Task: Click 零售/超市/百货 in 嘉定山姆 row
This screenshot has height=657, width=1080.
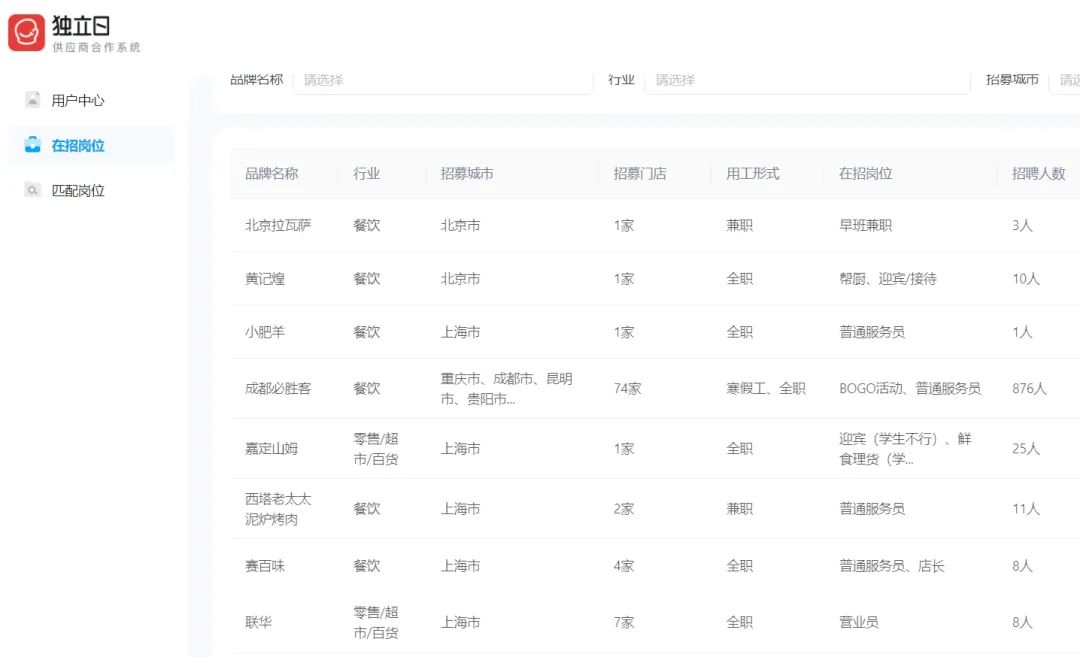Action: pyautogui.click(x=376, y=448)
